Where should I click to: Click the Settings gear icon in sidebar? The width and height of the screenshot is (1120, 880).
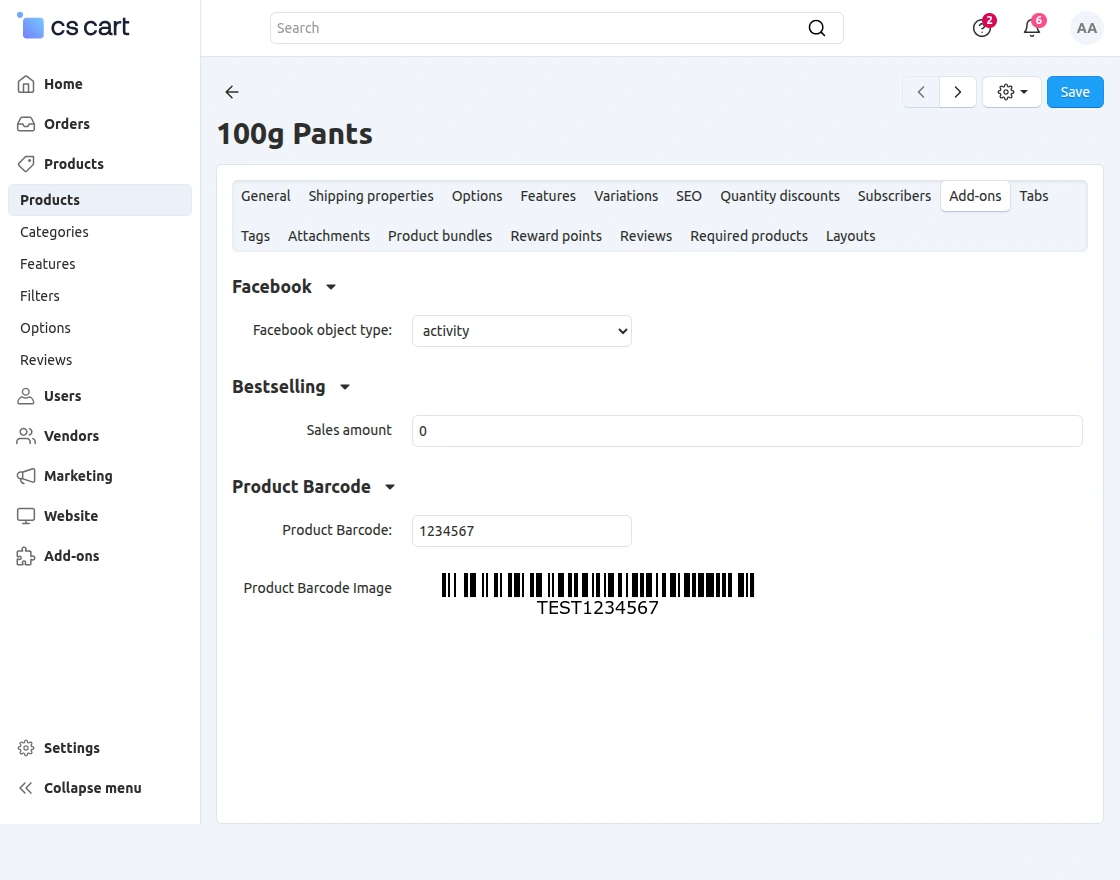(x=26, y=749)
